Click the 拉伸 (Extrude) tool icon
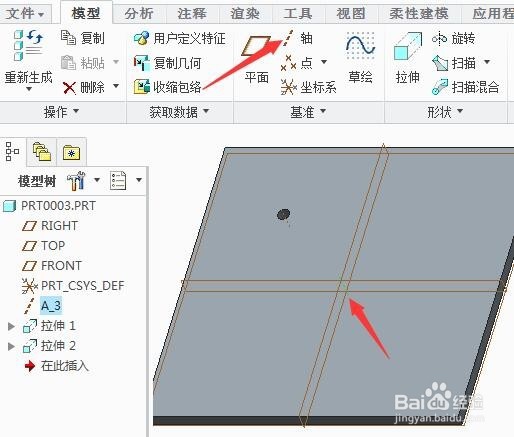 [407, 47]
